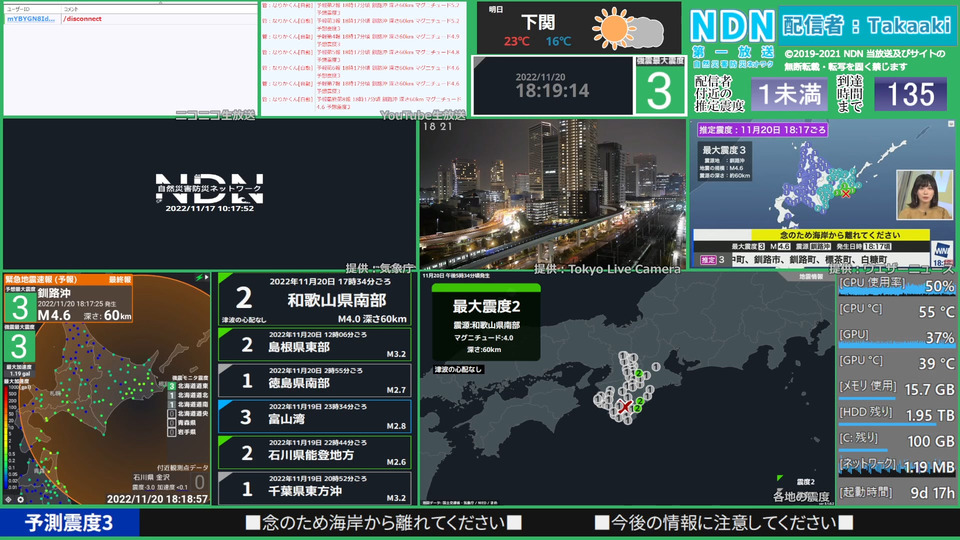
Task: Open the 地震情報 tab on the intensity map
Action: pyautogui.click(x=811, y=277)
